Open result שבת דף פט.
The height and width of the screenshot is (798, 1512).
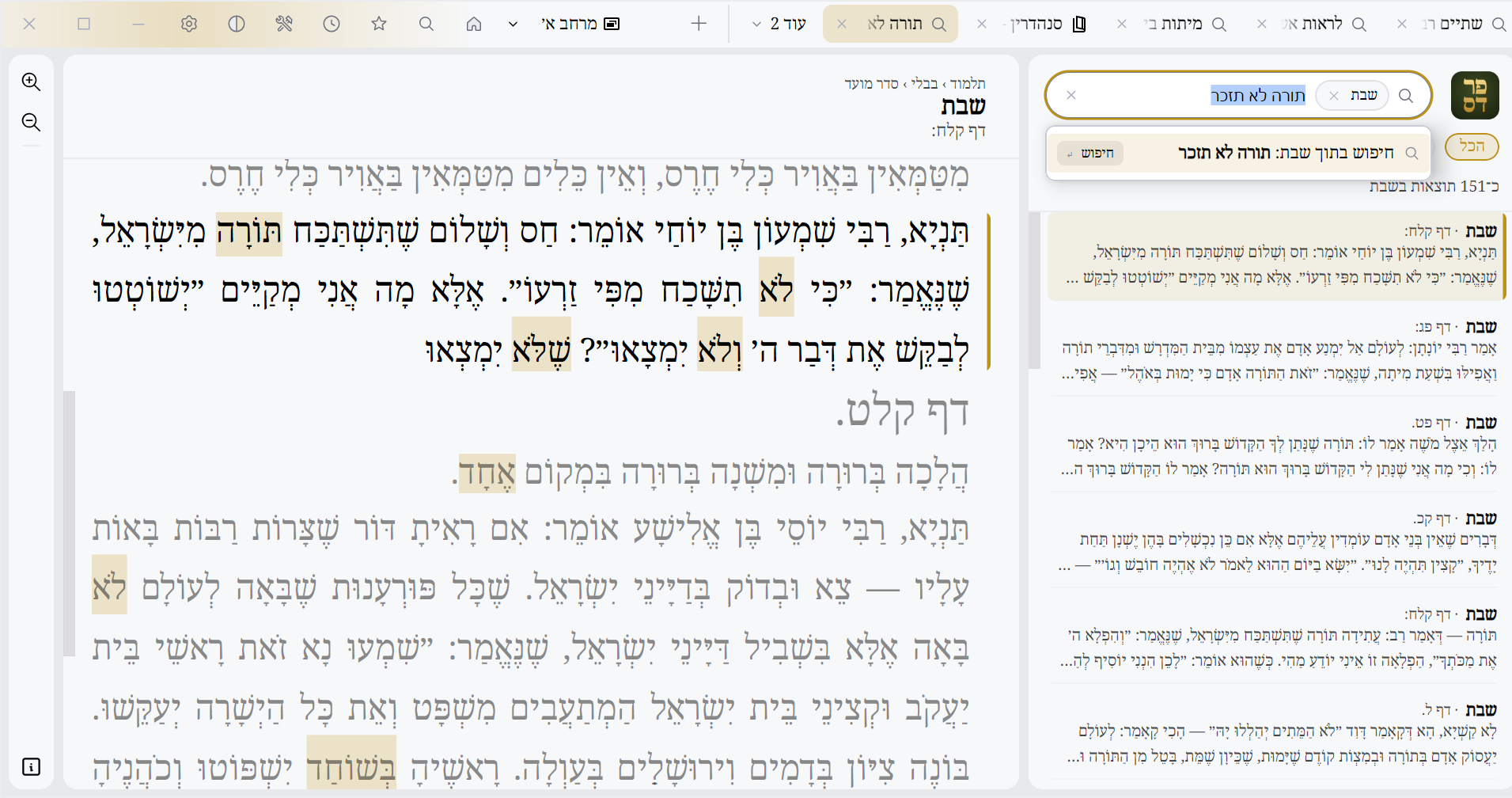coord(1275,446)
